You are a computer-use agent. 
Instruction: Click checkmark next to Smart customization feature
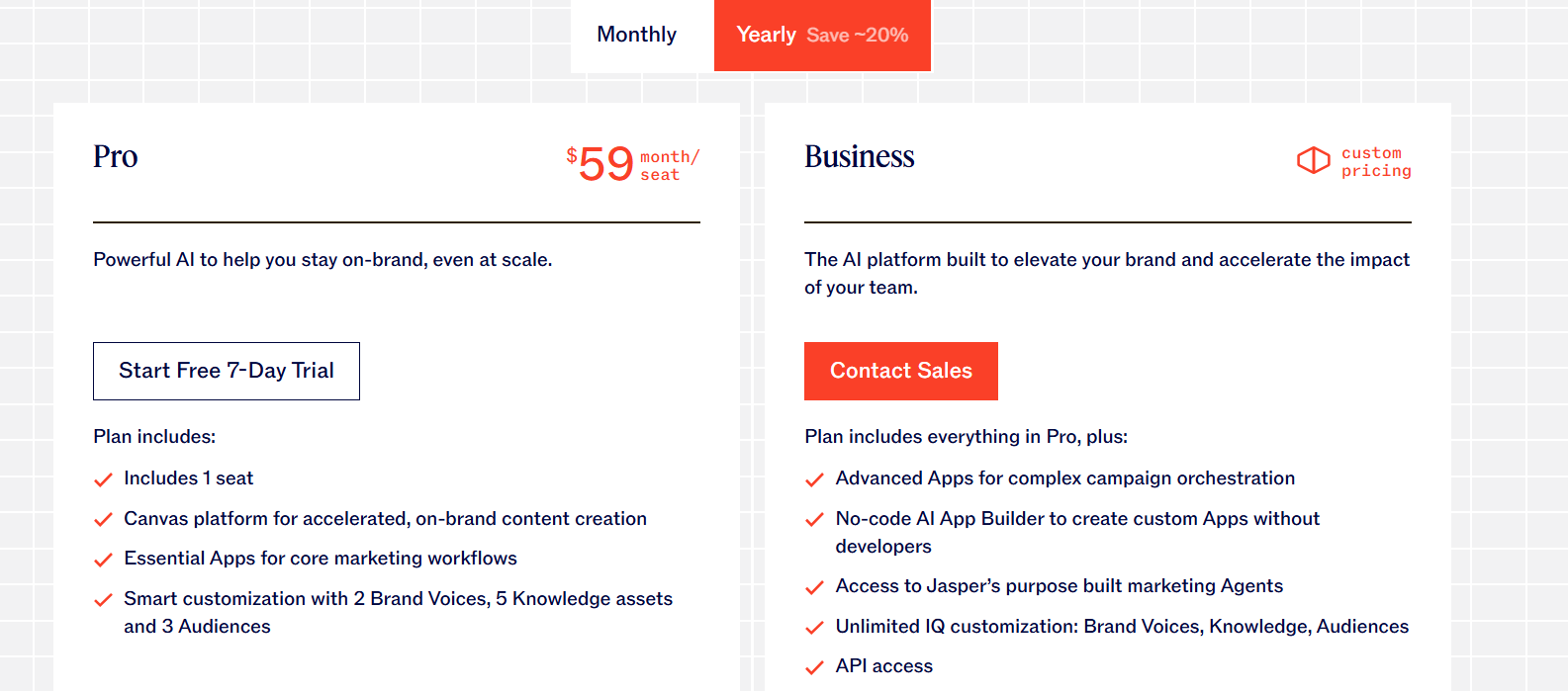click(103, 600)
